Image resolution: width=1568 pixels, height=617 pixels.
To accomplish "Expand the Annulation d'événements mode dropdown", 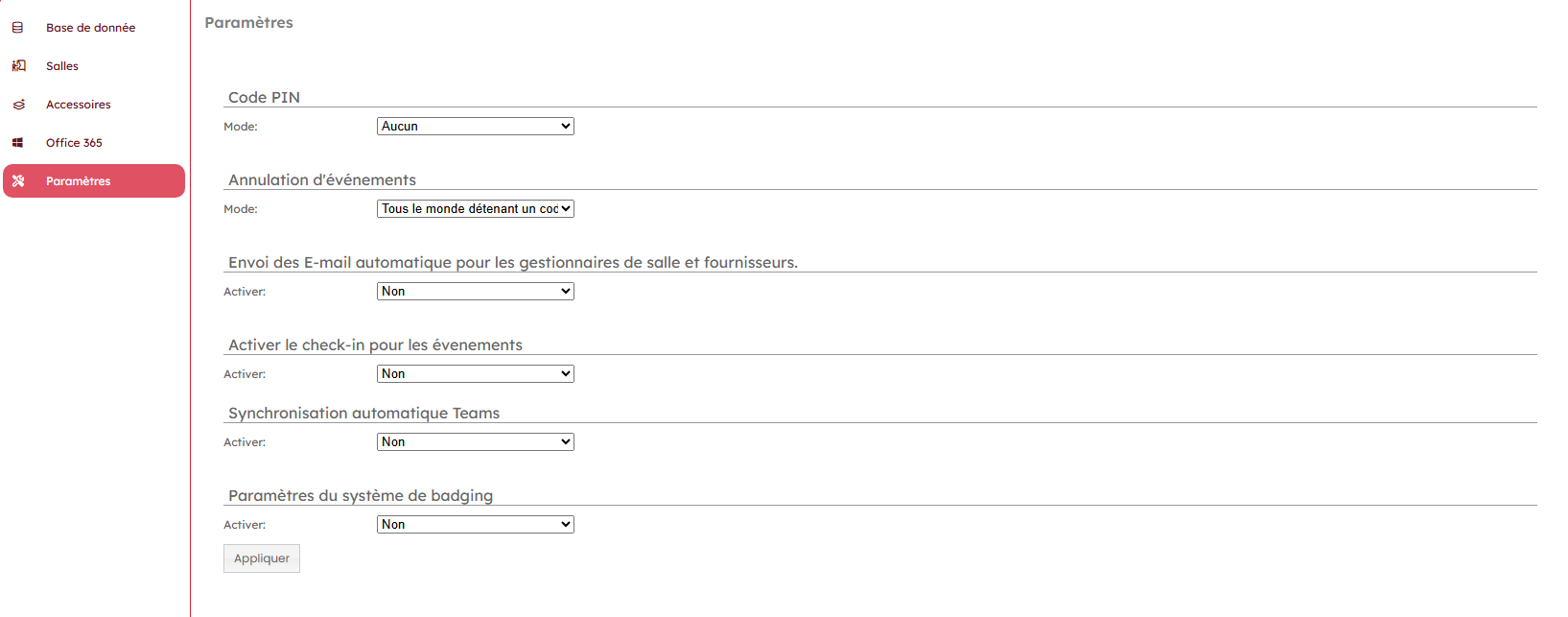I will [476, 209].
